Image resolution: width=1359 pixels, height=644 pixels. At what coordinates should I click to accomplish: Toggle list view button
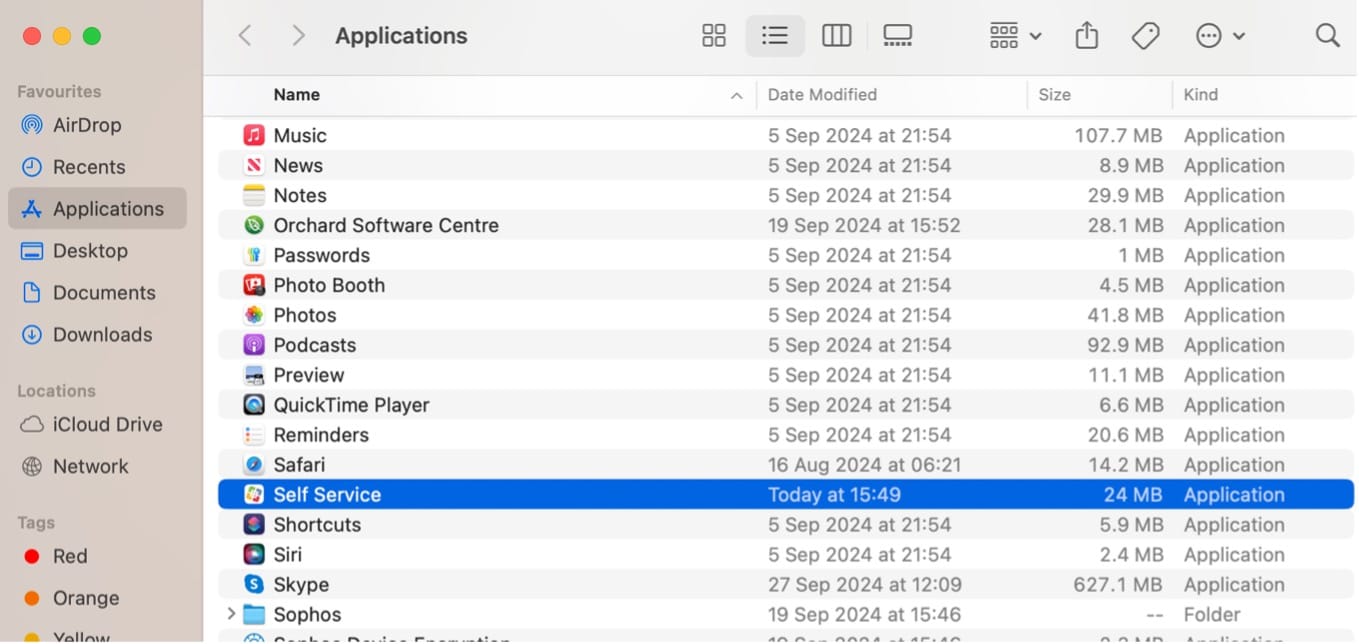[x=775, y=36]
